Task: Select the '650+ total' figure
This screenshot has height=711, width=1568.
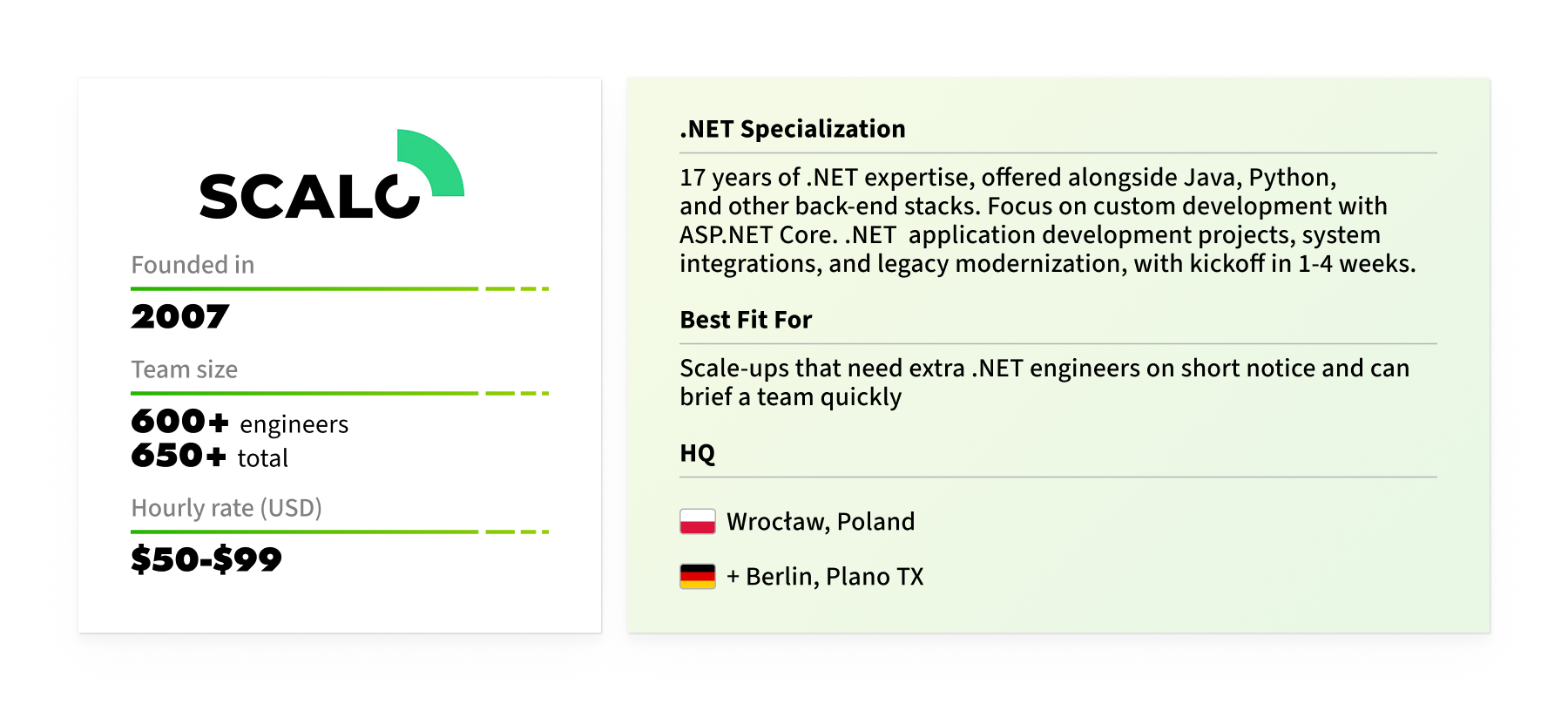Action: 210,457
